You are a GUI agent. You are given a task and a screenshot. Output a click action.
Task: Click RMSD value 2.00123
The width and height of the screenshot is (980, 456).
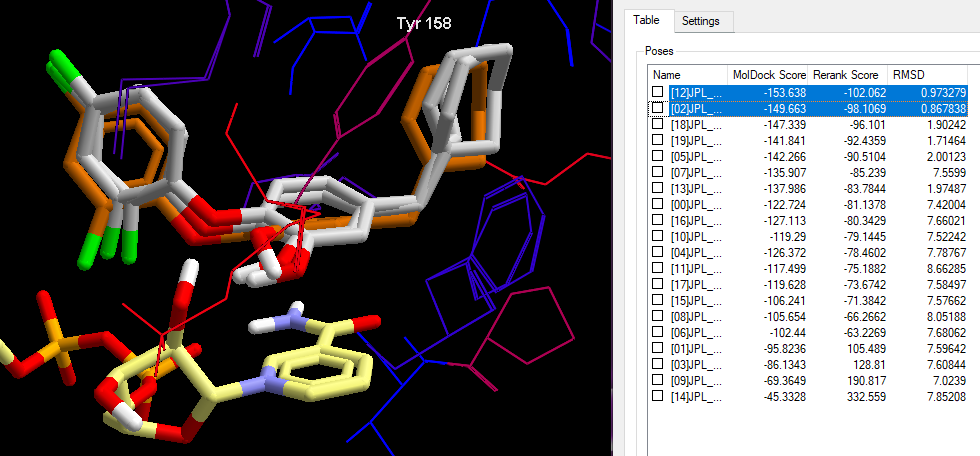point(946,156)
